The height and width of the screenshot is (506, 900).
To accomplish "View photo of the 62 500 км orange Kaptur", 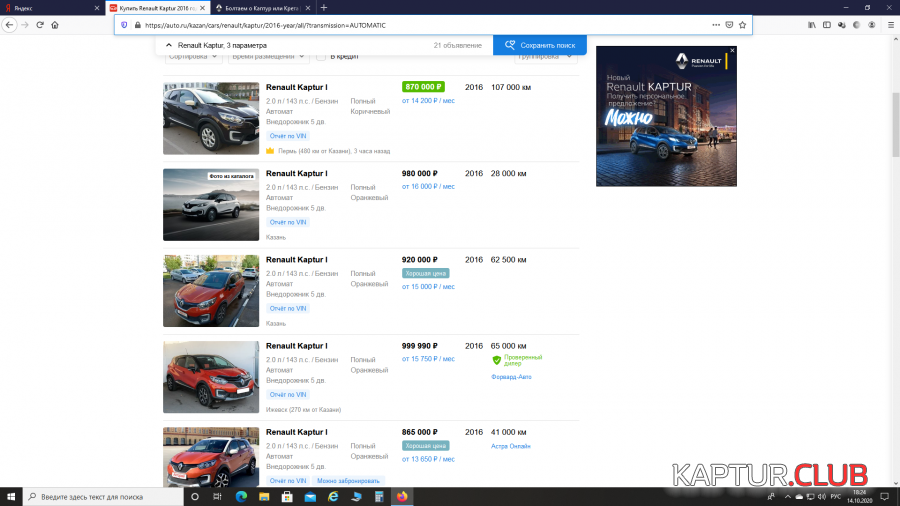I will tap(211, 291).
